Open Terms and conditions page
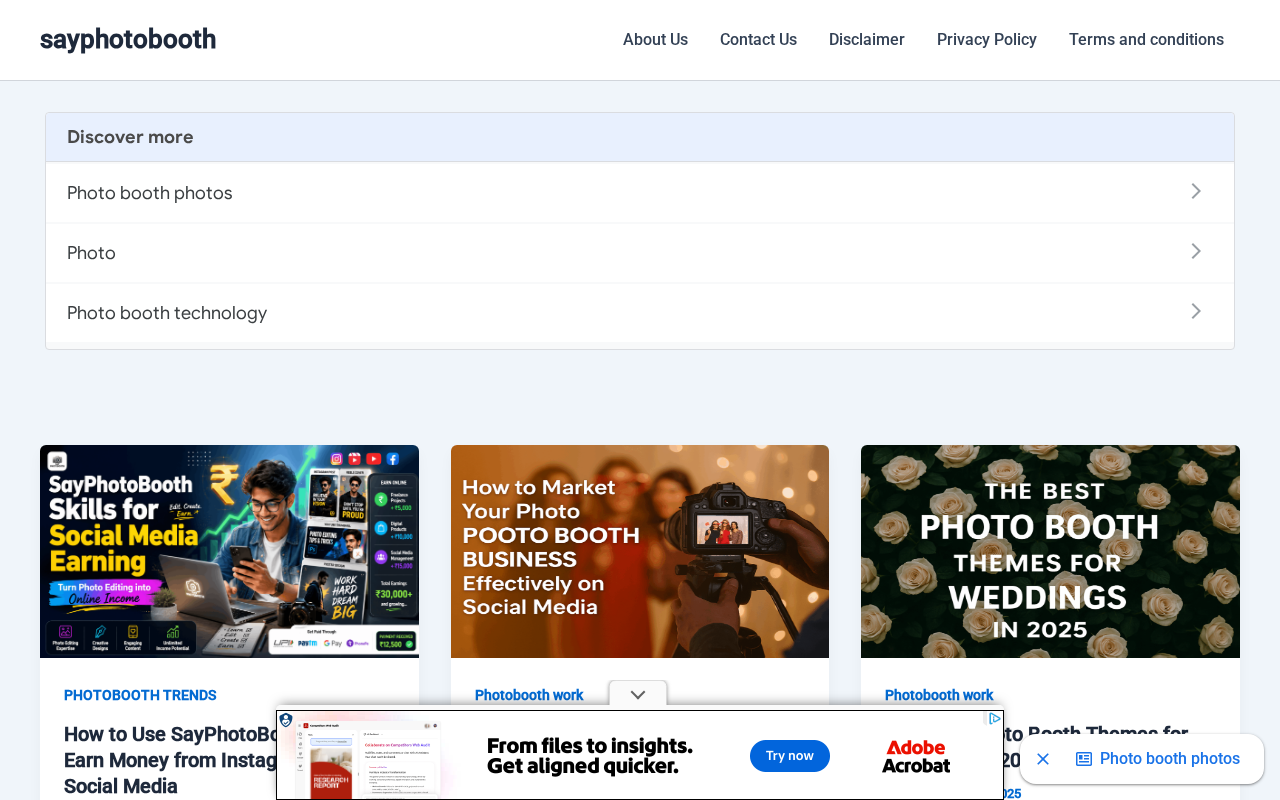The image size is (1280, 800). point(1146,40)
